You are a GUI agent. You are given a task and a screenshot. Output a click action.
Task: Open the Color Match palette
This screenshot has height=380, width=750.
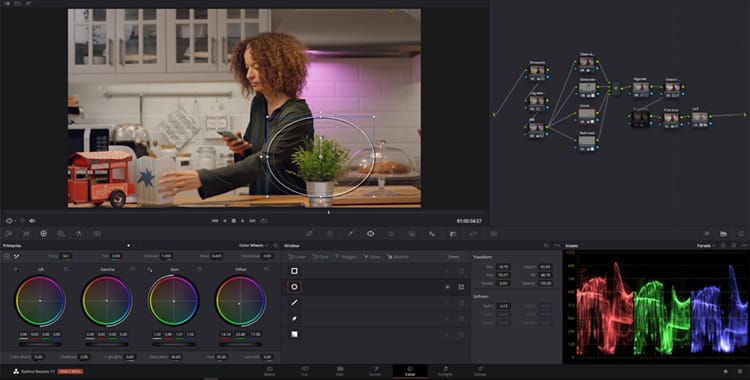coord(26,234)
